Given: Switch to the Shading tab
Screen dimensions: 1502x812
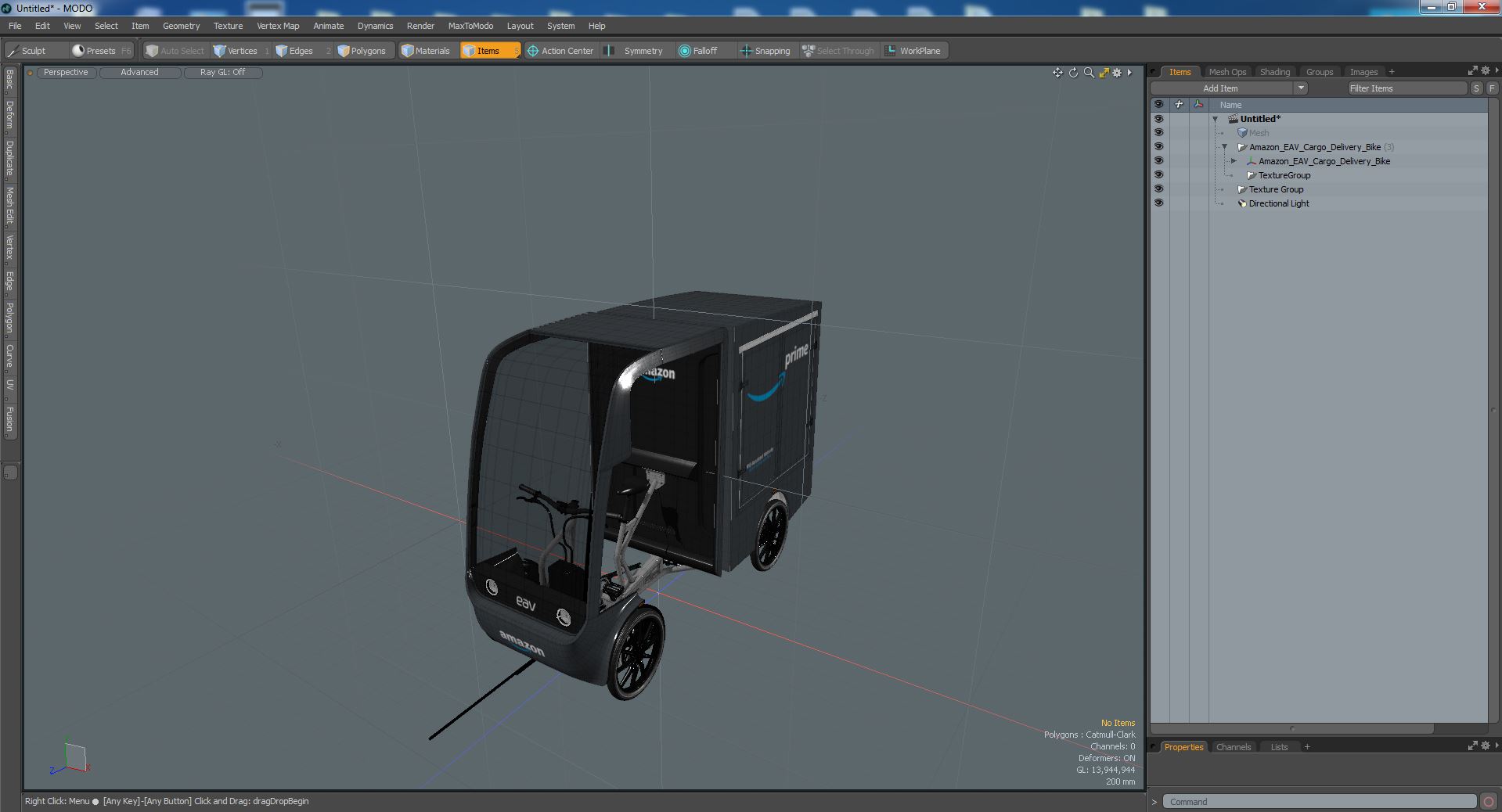Looking at the screenshot, I should (x=1274, y=72).
